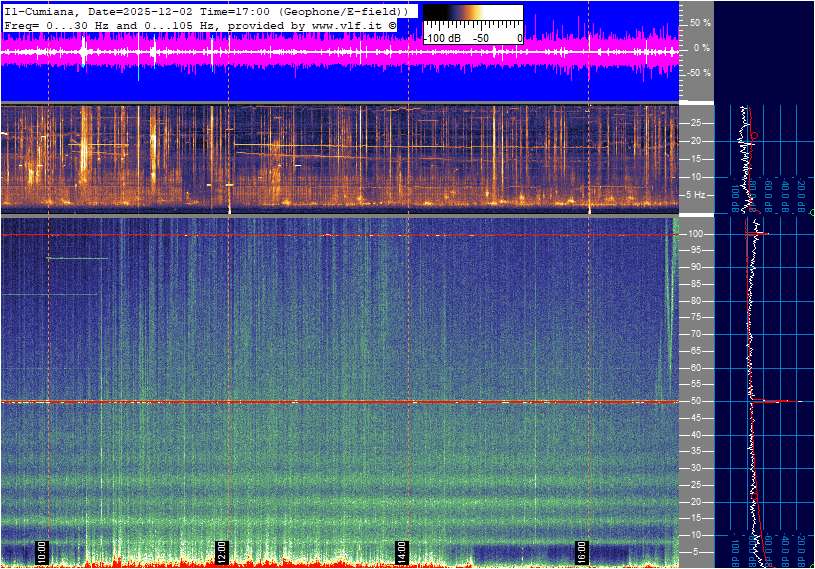Click the -100 dB label on color scale
The height and width of the screenshot is (569, 815).
point(441,38)
